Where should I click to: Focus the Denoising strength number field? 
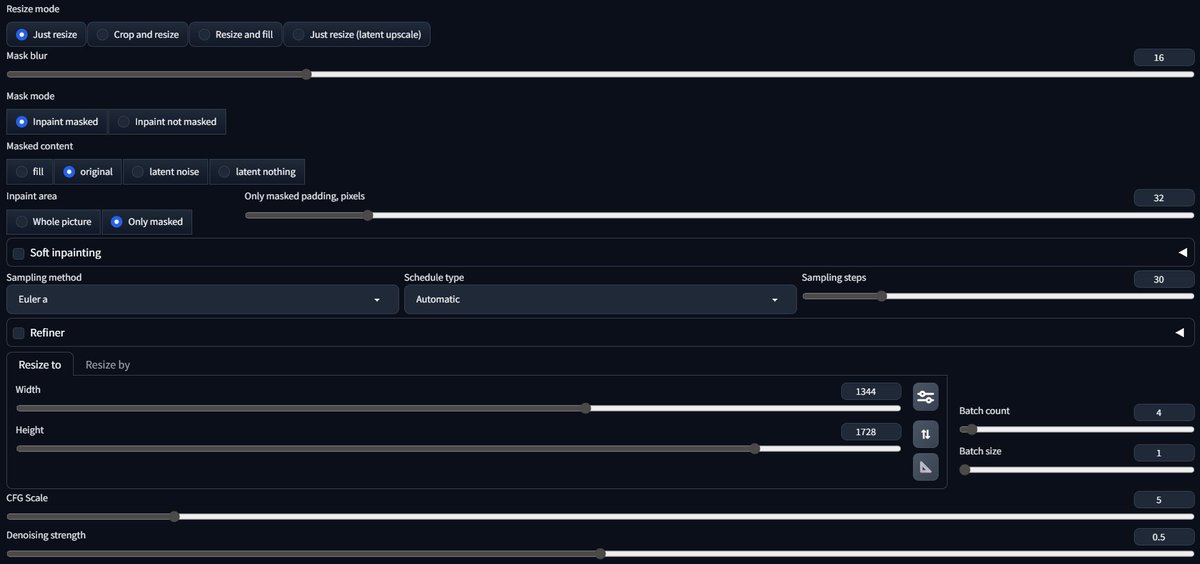coord(1164,537)
